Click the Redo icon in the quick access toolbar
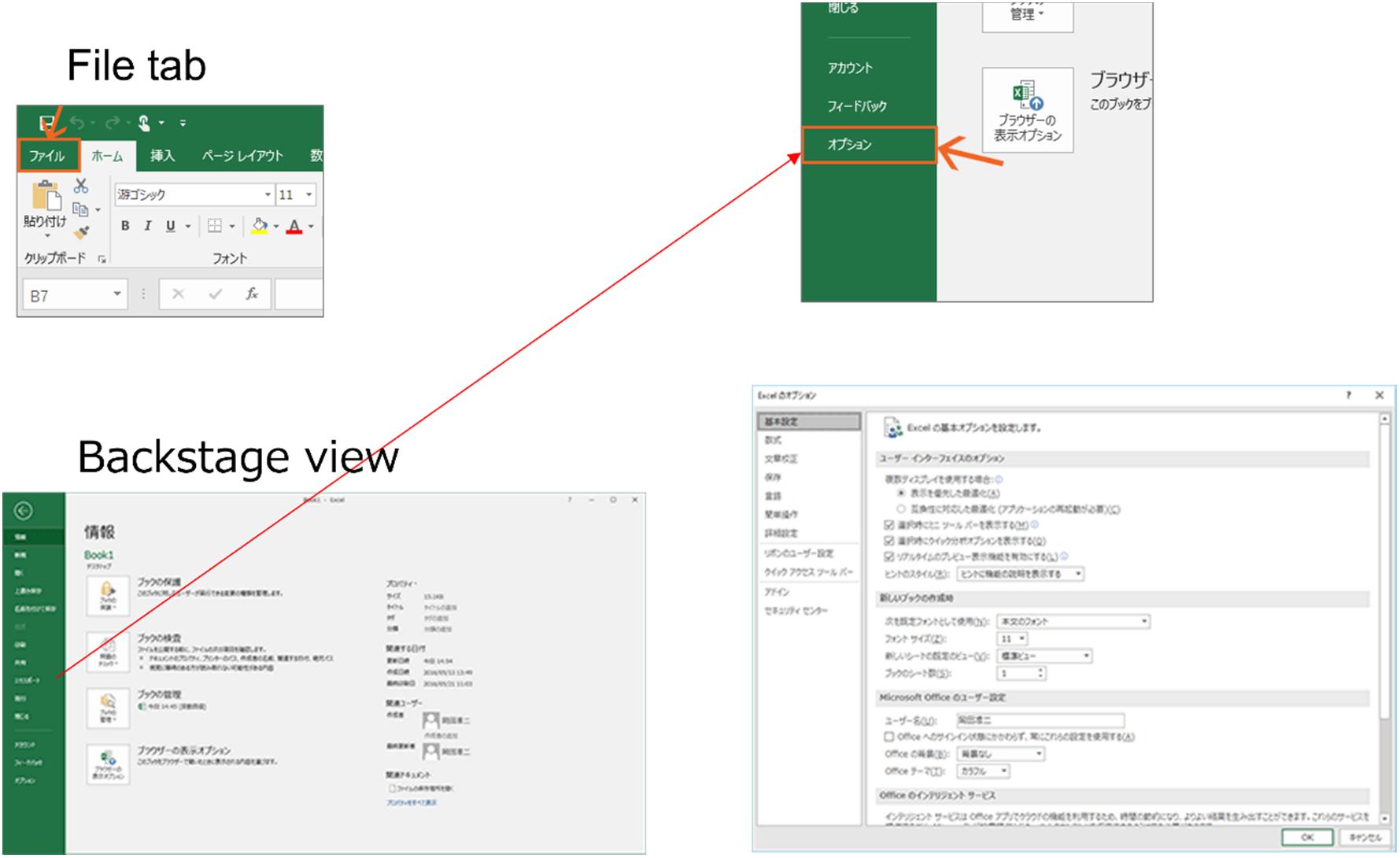 pos(113,122)
